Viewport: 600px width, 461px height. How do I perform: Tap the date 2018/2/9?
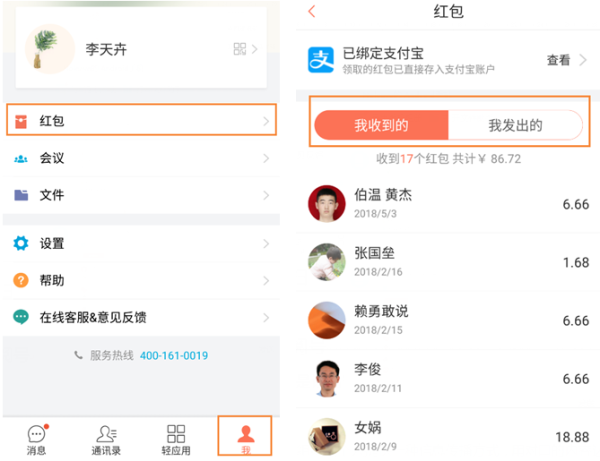point(375,446)
